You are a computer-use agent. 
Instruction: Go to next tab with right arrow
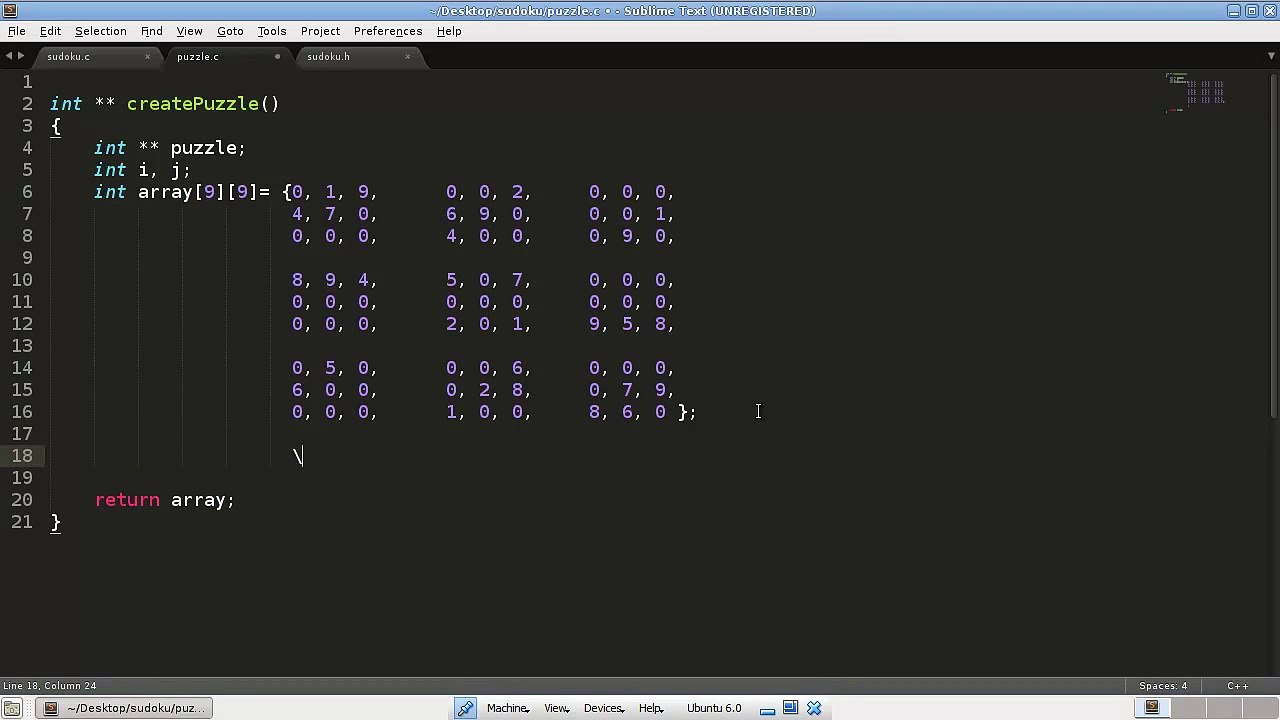(23, 57)
